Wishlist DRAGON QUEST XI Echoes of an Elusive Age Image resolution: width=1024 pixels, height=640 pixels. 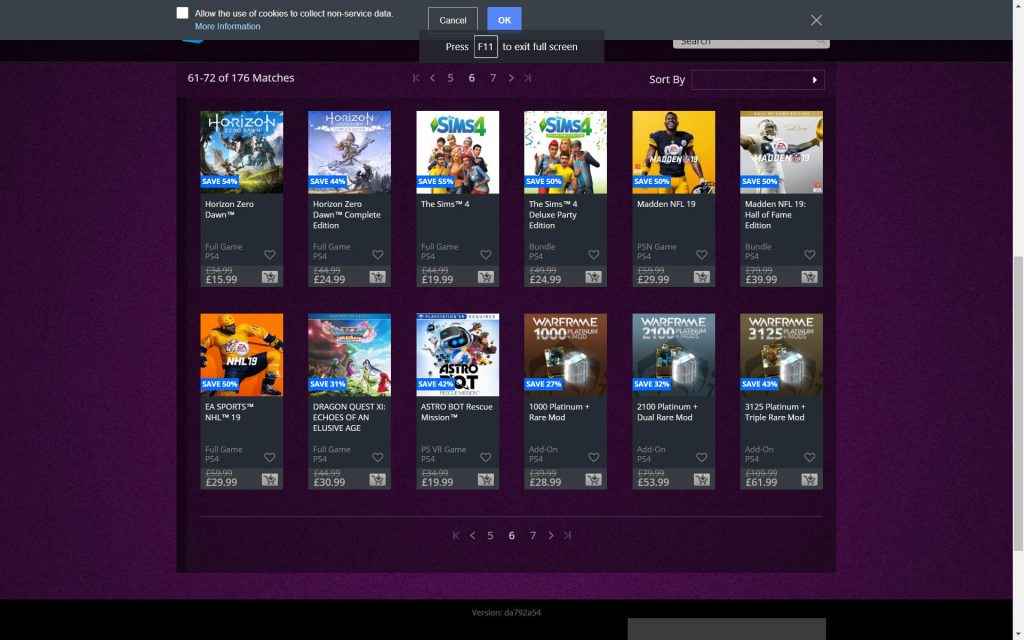(377, 458)
